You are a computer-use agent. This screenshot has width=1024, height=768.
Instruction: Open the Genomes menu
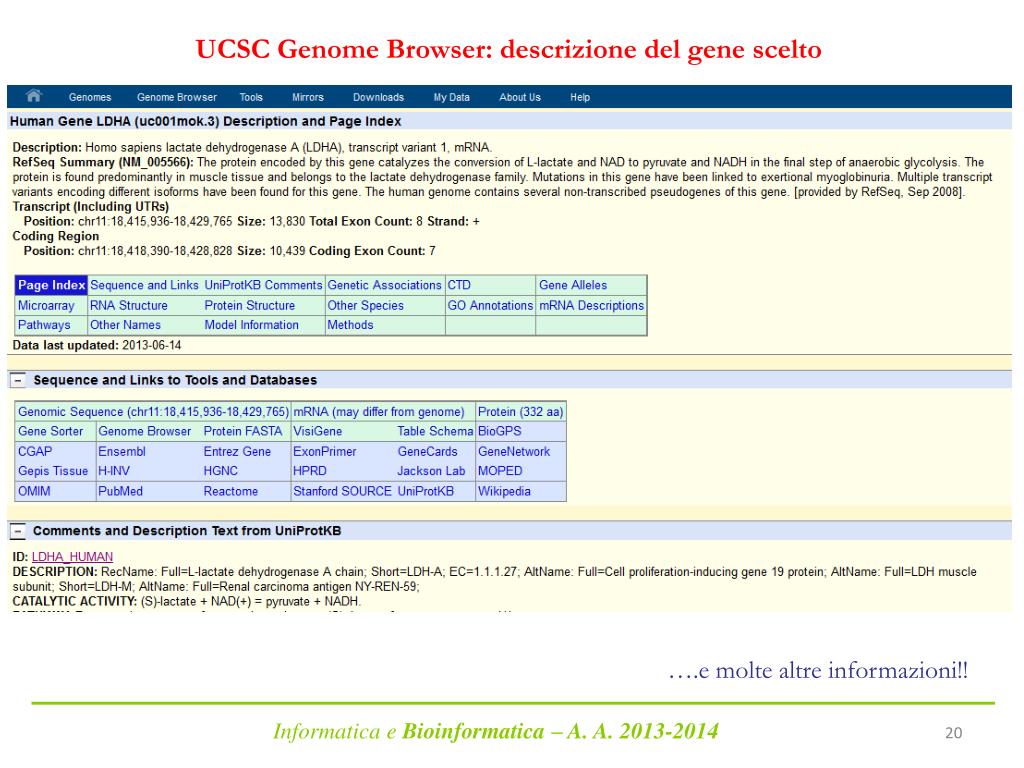[90, 97]
